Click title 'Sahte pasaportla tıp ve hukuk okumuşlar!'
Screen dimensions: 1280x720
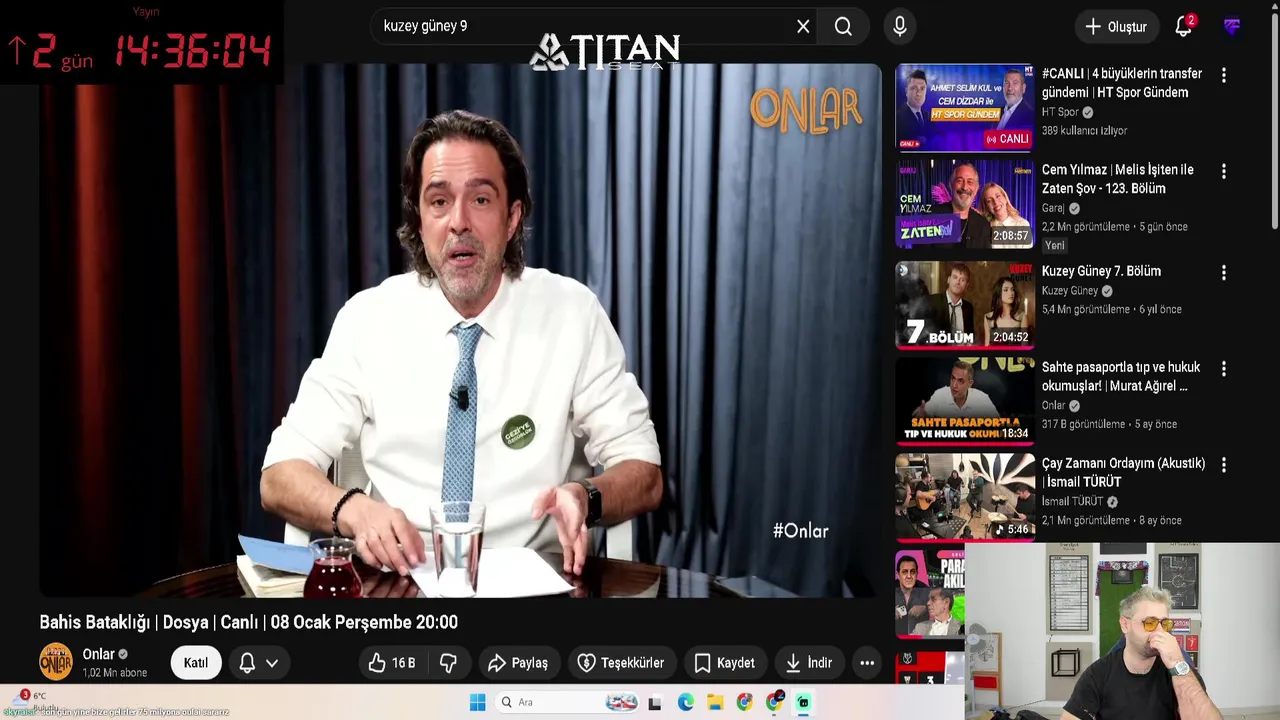(x=1120, y=376)
